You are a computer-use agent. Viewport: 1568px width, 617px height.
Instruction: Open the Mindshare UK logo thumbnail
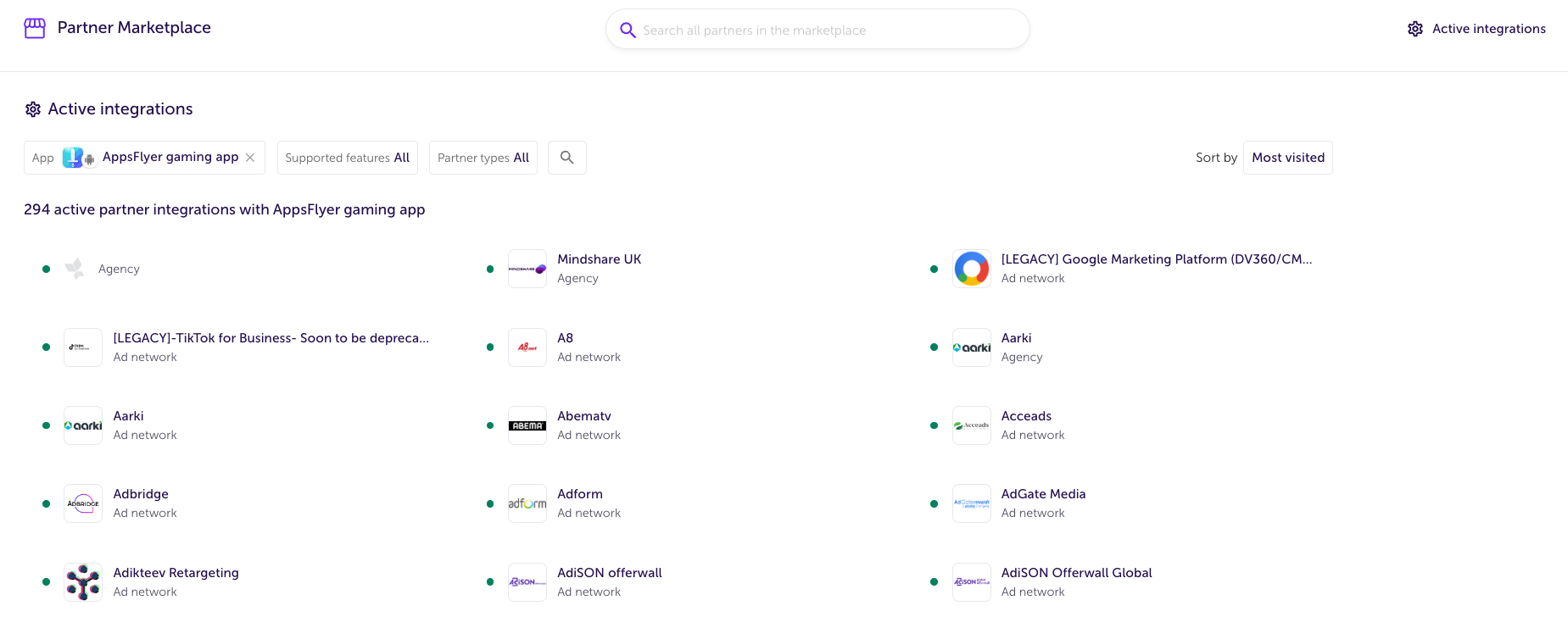pos(527,269)
